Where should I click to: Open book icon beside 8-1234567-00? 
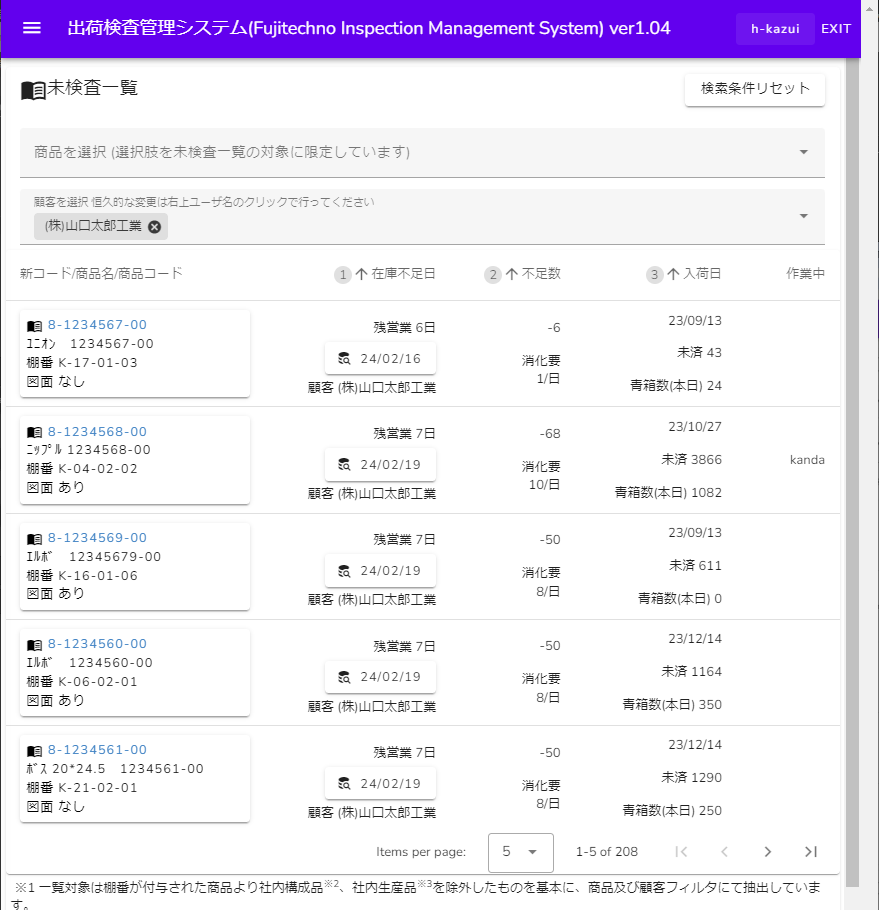[35, 326]
